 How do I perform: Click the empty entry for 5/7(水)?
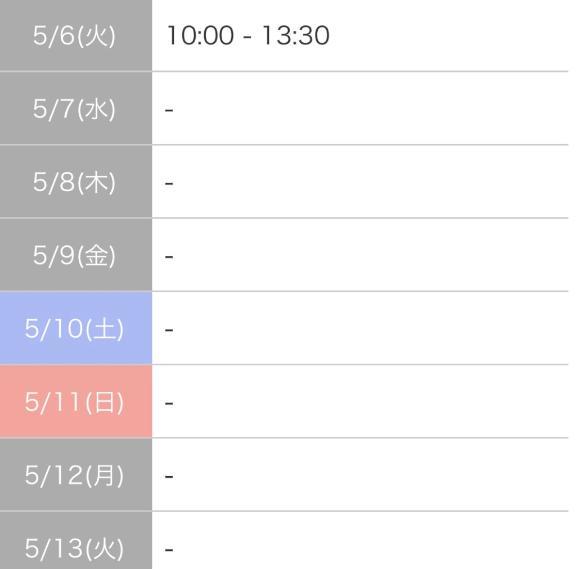point(360,109)
